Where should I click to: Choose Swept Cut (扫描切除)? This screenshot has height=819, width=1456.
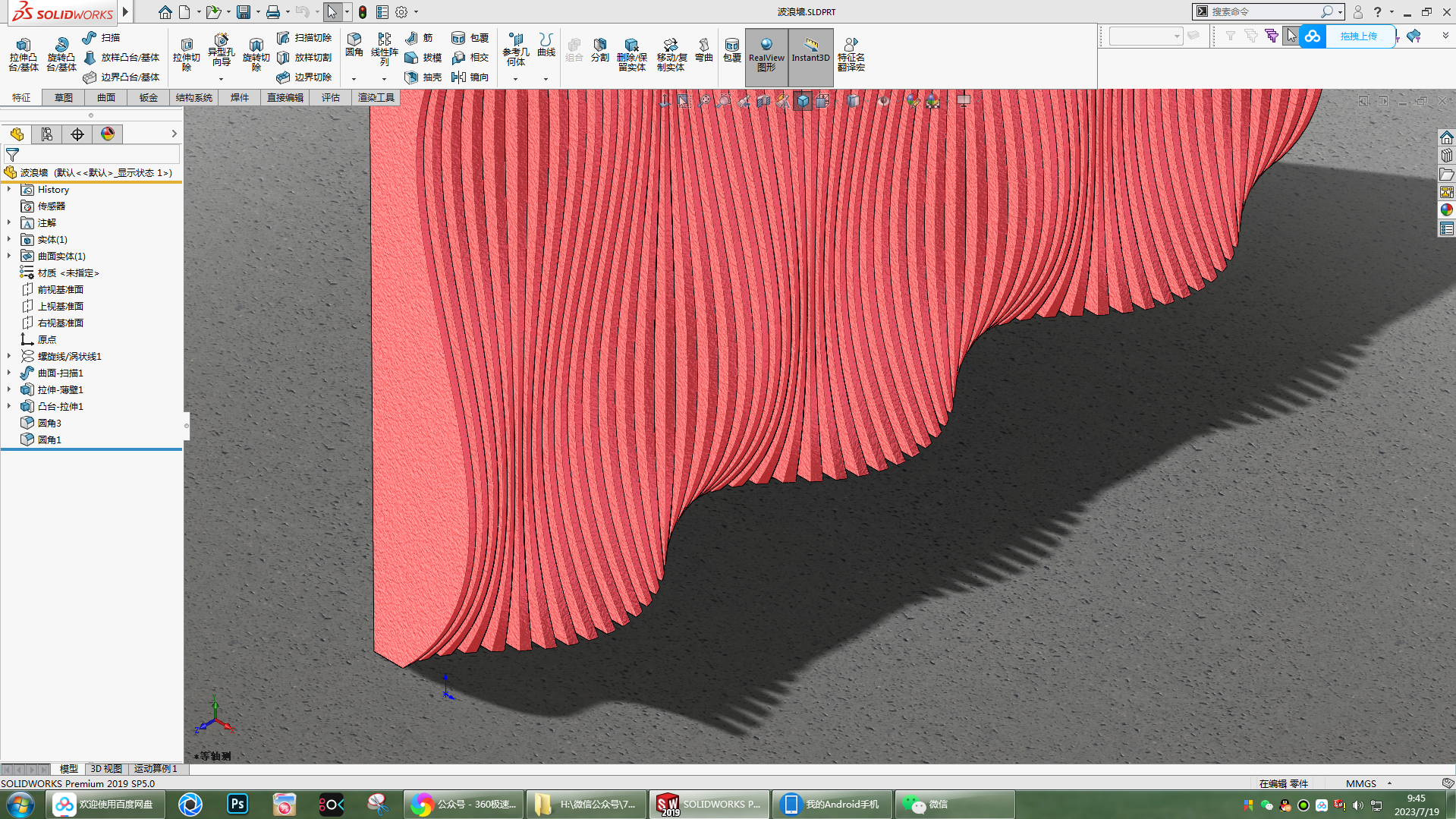pyautogui.click(x=304, y=37)
